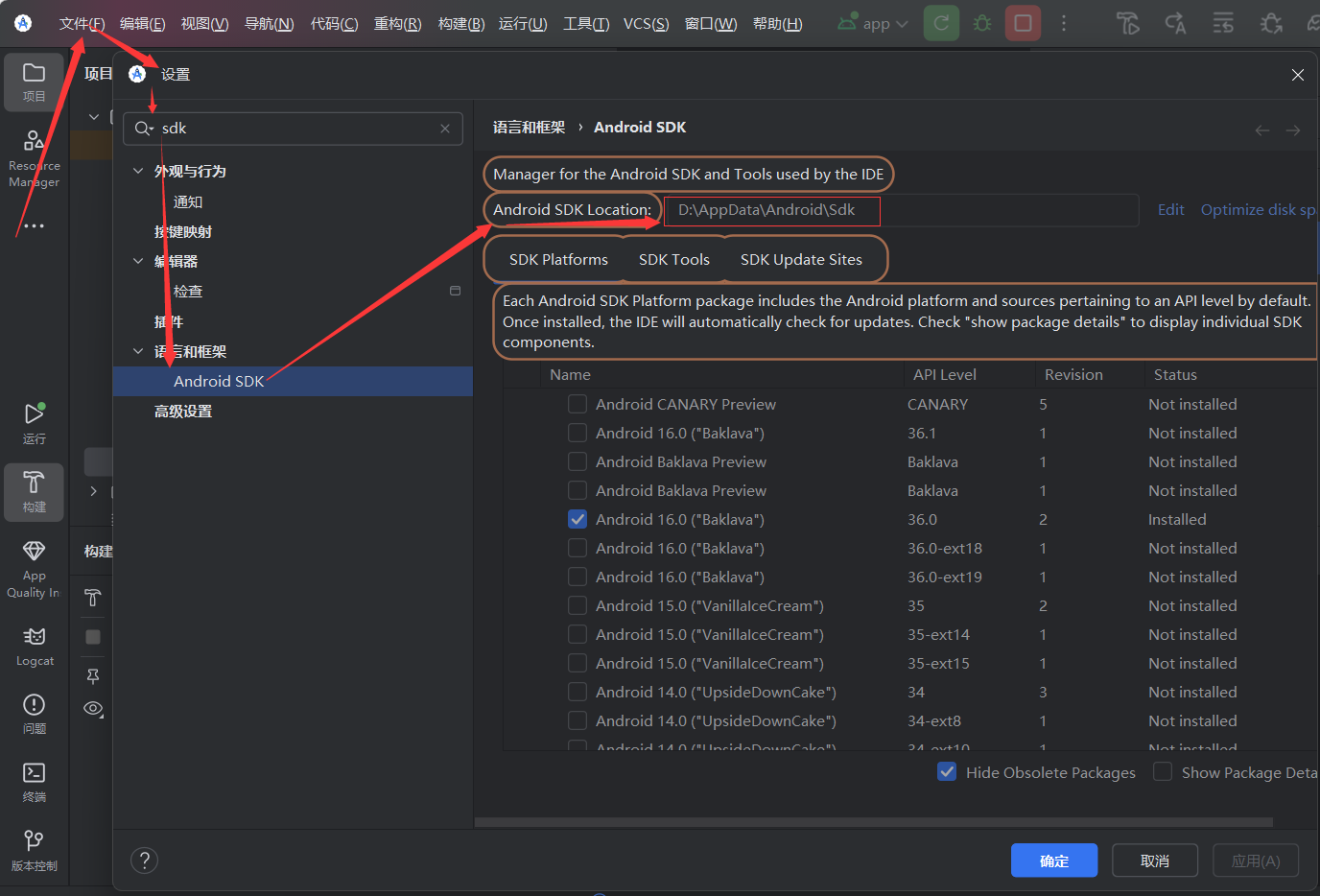Viewport: 1320px width, 896px height.
Task: Open settings help question mark
Action: [144, 861]
